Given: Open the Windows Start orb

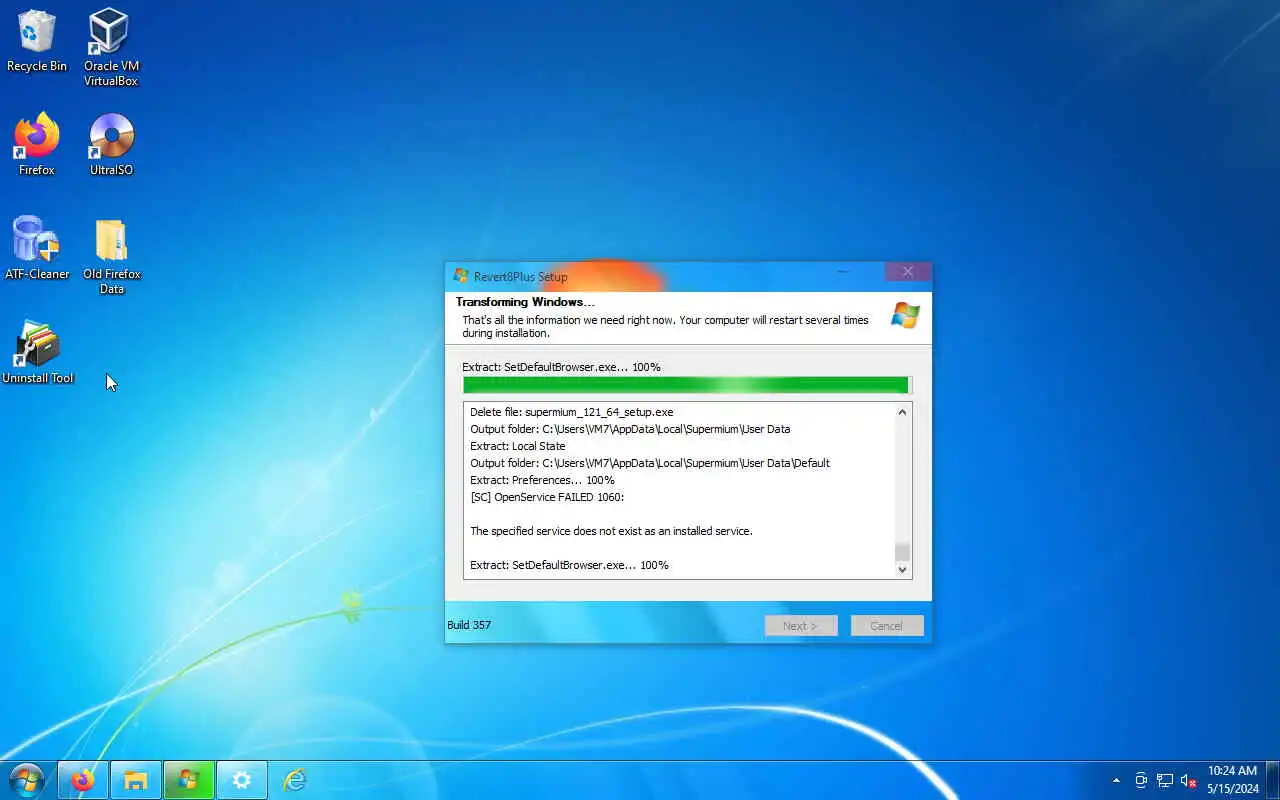Looking at the screenshot, I should 26,780.
